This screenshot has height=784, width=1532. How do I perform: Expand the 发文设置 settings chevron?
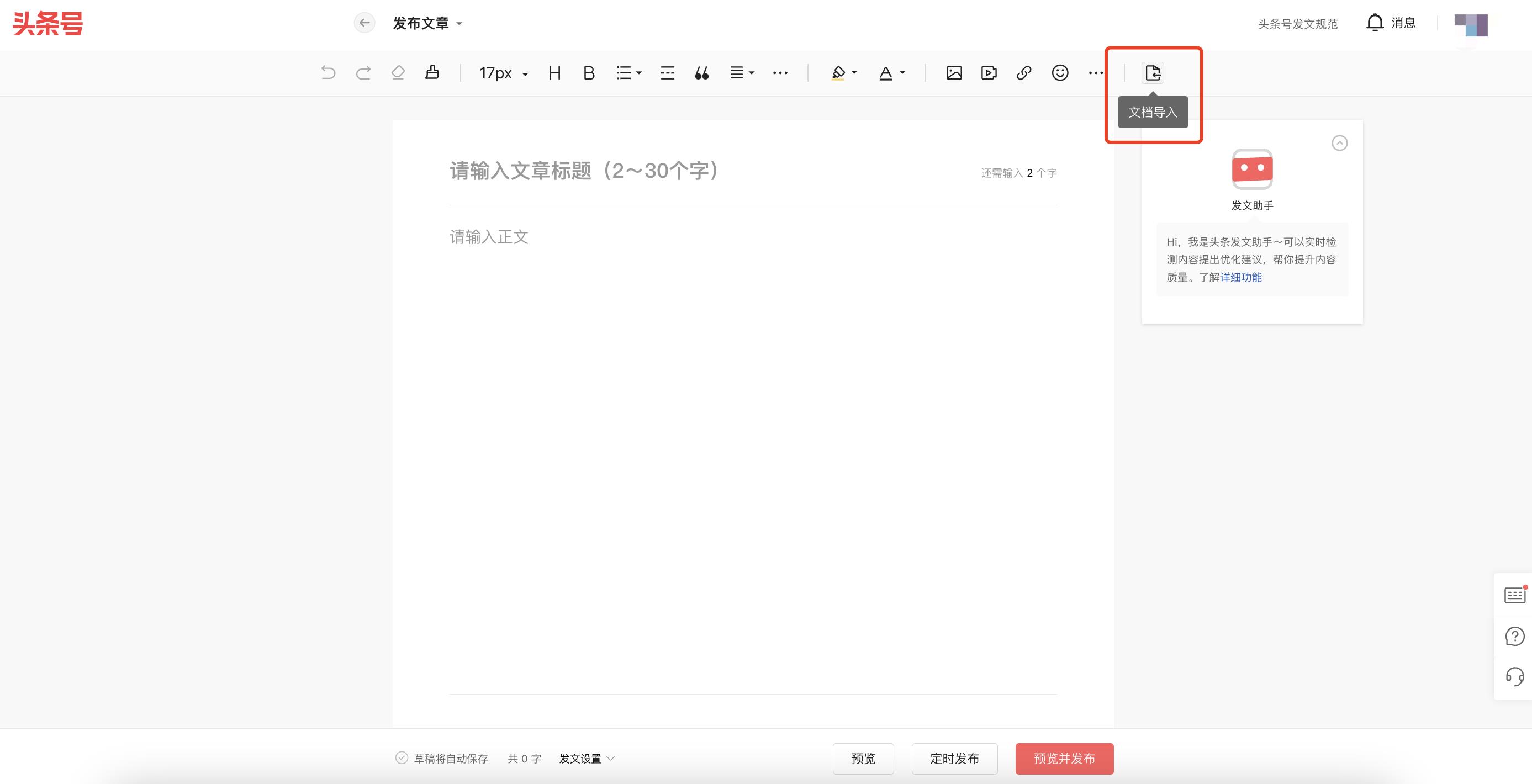611,758
